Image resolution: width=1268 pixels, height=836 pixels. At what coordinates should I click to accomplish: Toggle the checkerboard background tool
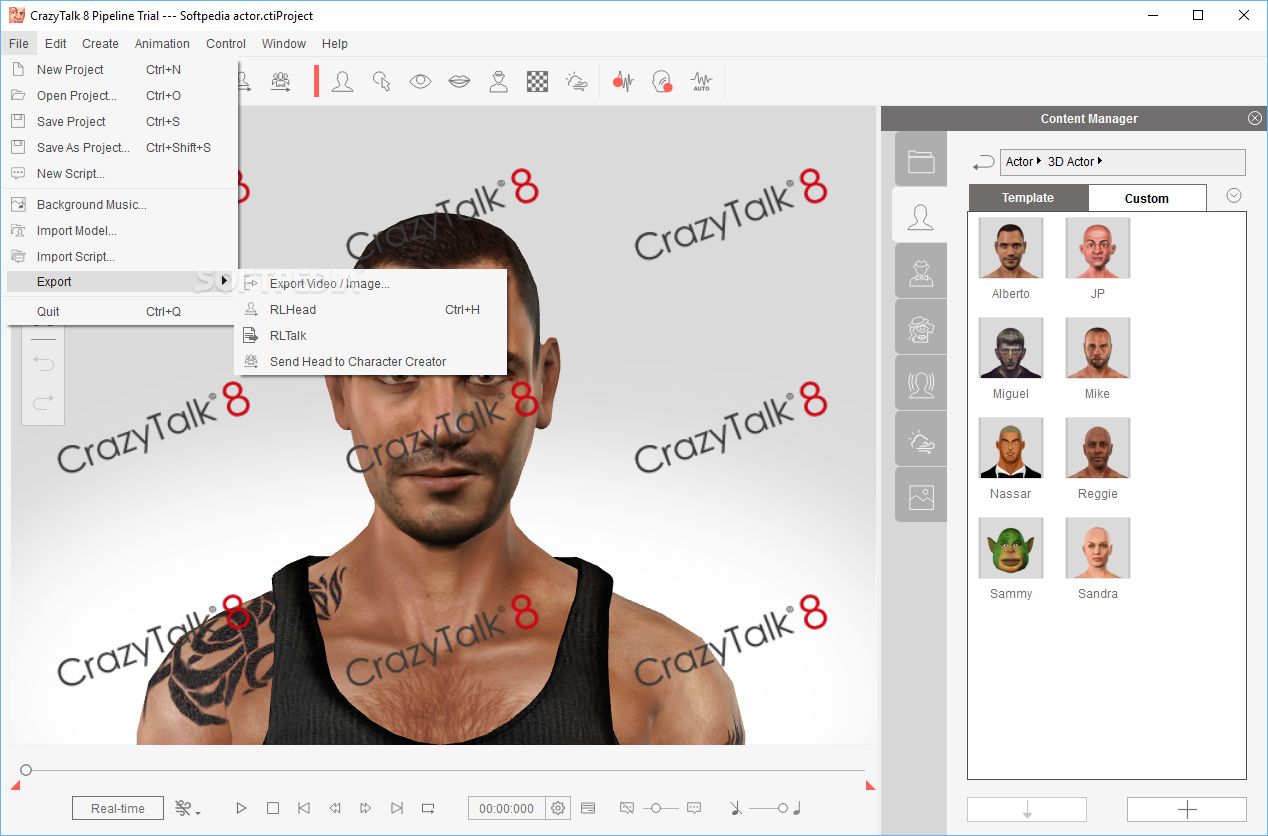537,82
